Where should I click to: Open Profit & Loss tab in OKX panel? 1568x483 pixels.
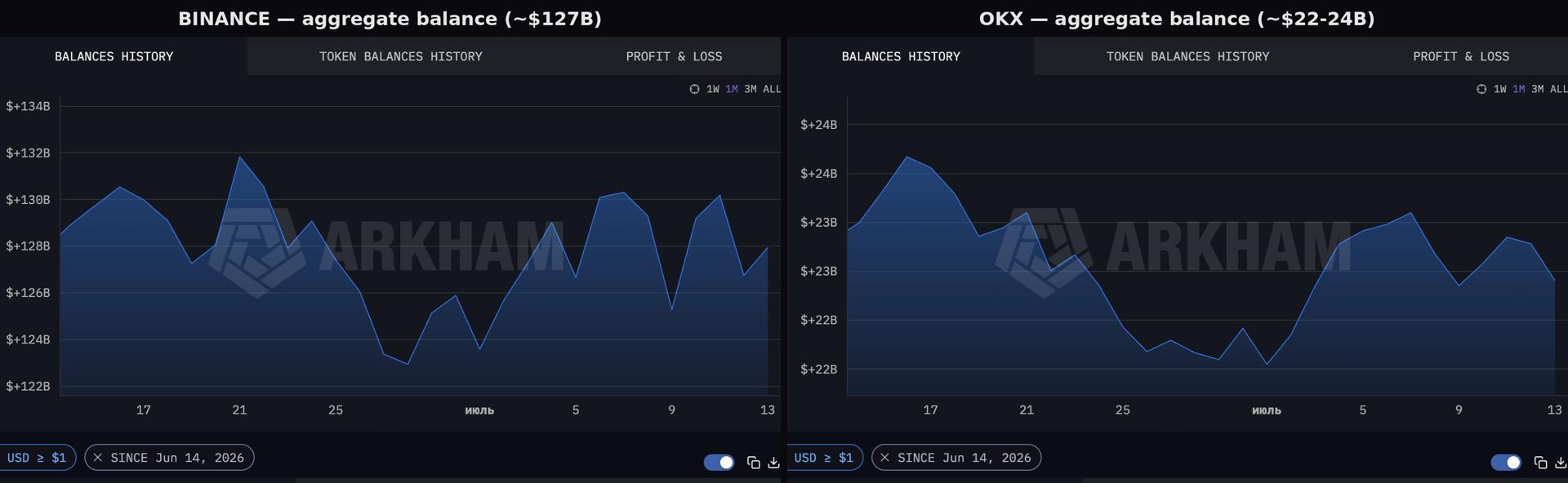[1461, 56]
